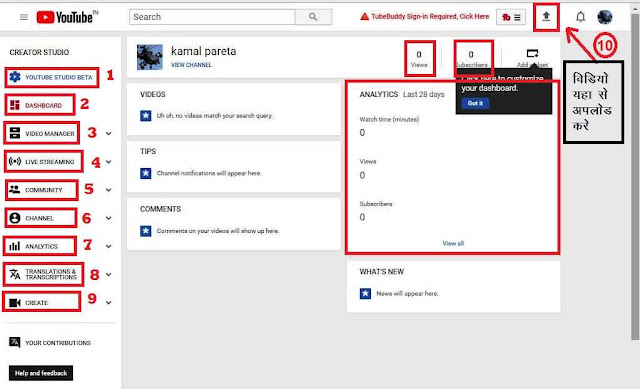Click the Search input field
Image resolution: width=640 pixels, height=389 pixels.
click(x=212, y=17)
